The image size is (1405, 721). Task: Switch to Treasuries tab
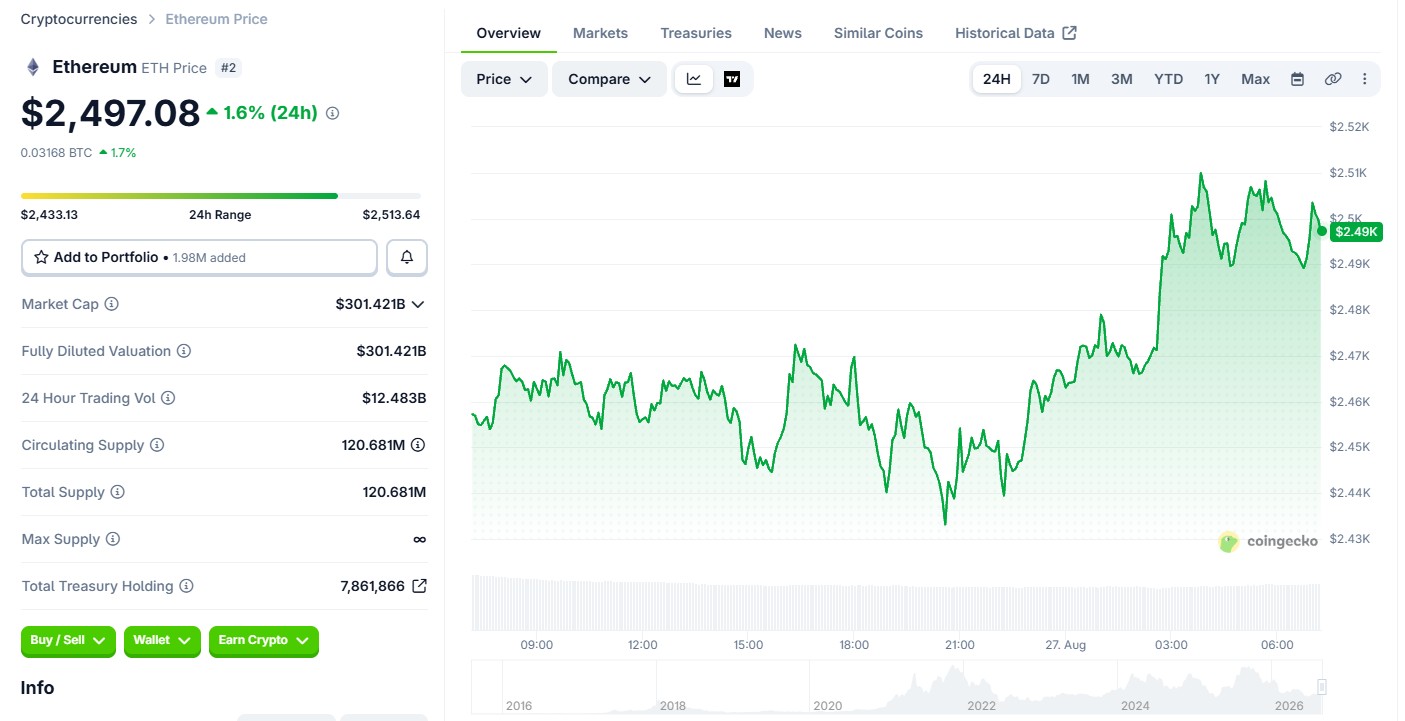(x=696, y=33)
